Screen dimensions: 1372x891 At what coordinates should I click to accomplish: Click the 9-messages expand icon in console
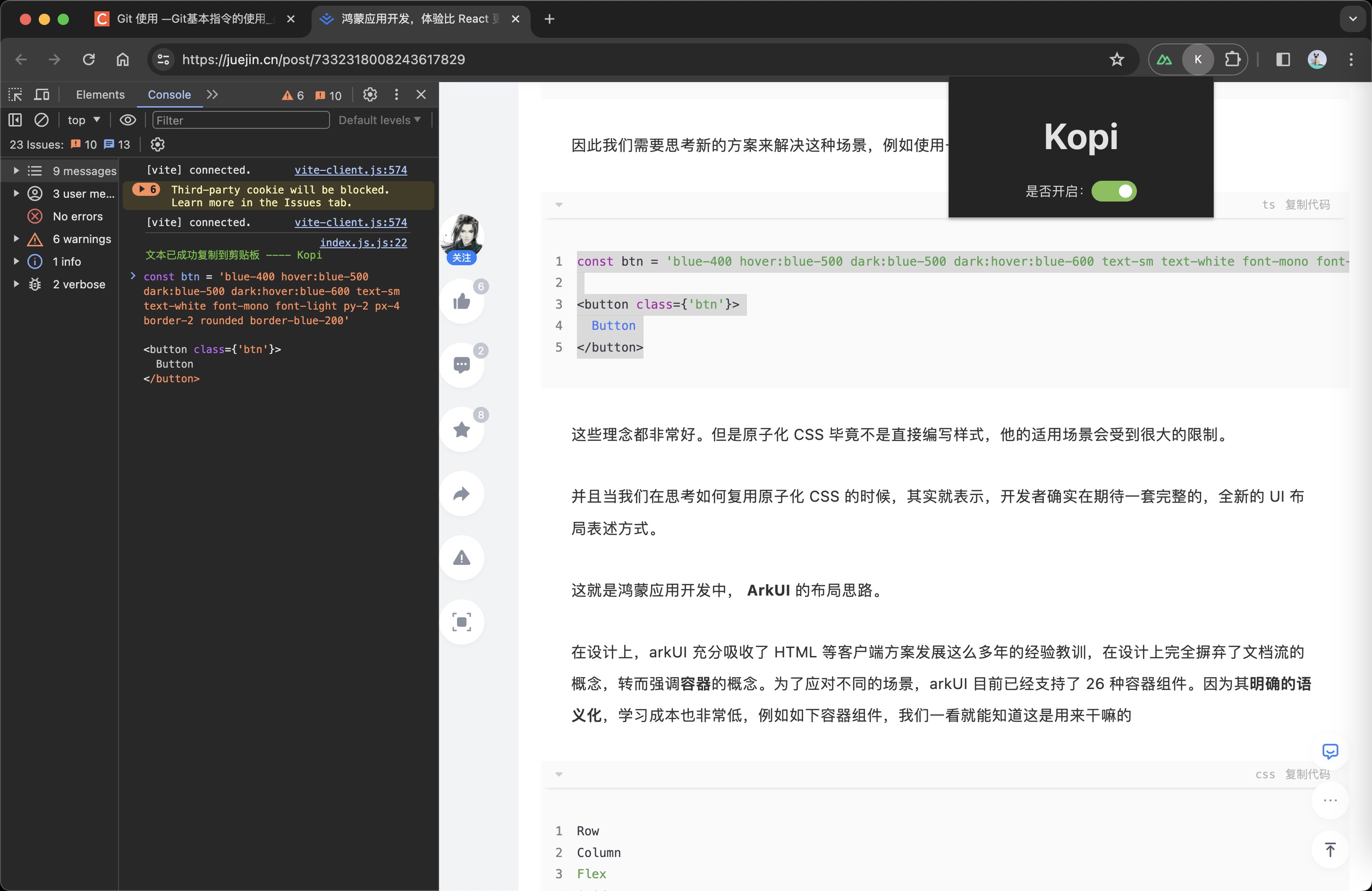(x=15, y=170)
